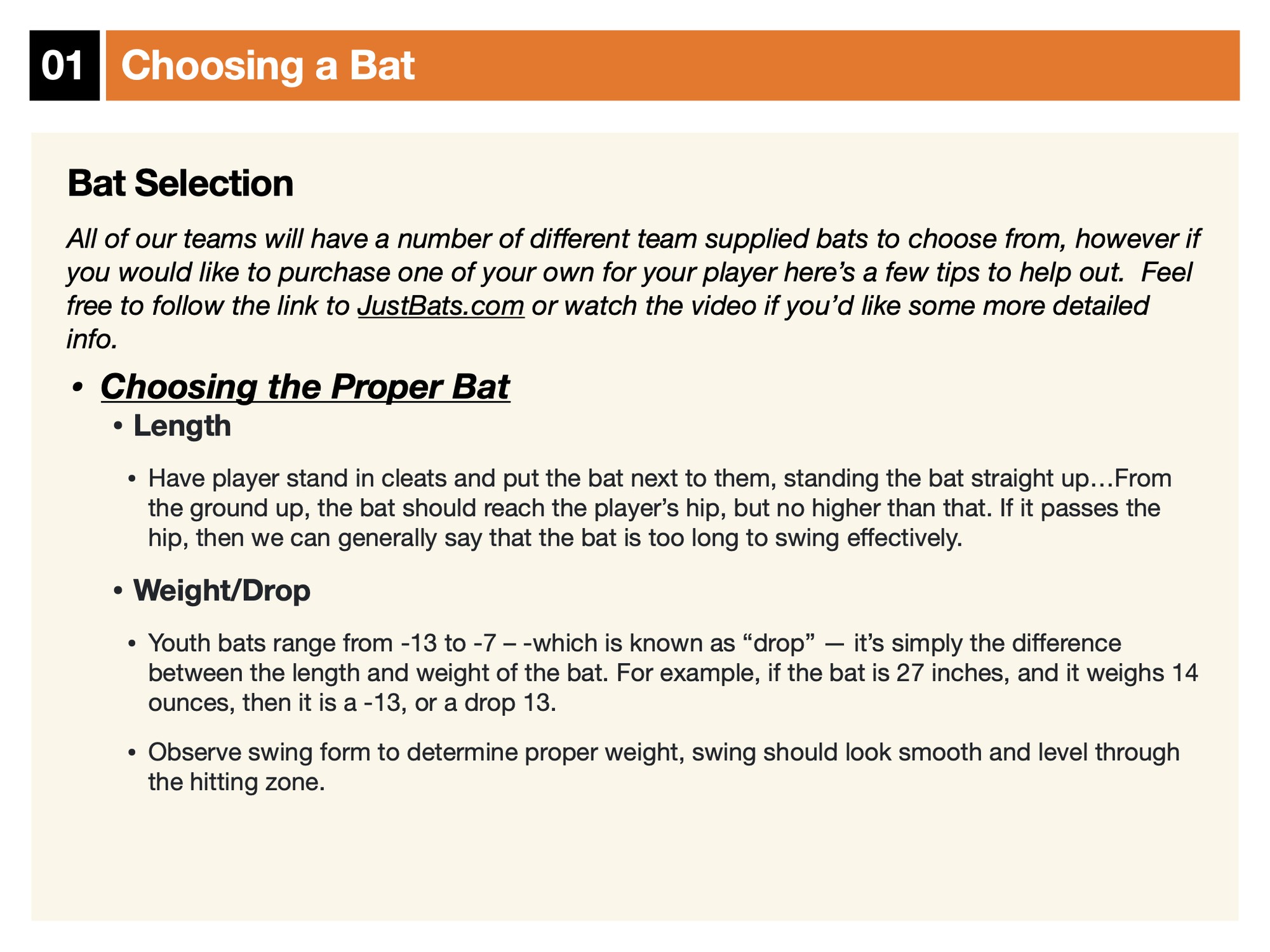Screen dimensions: 1270x952
Task: Click the Length subheading
Action: coord(182,426)
